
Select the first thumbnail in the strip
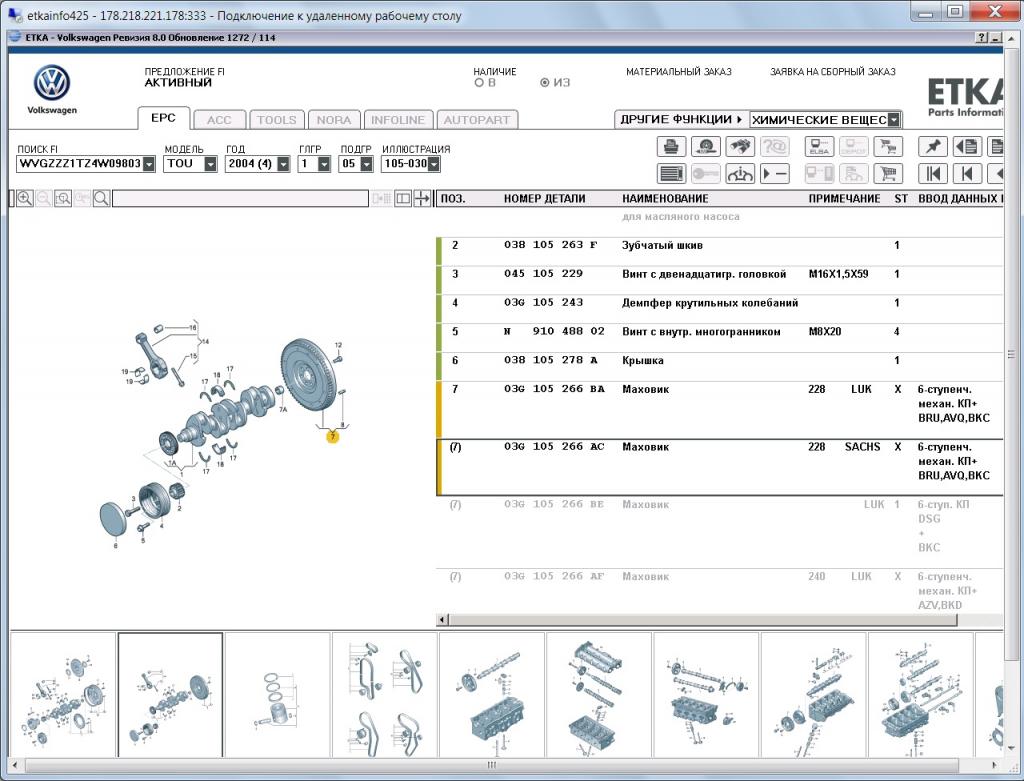[63, 695]
